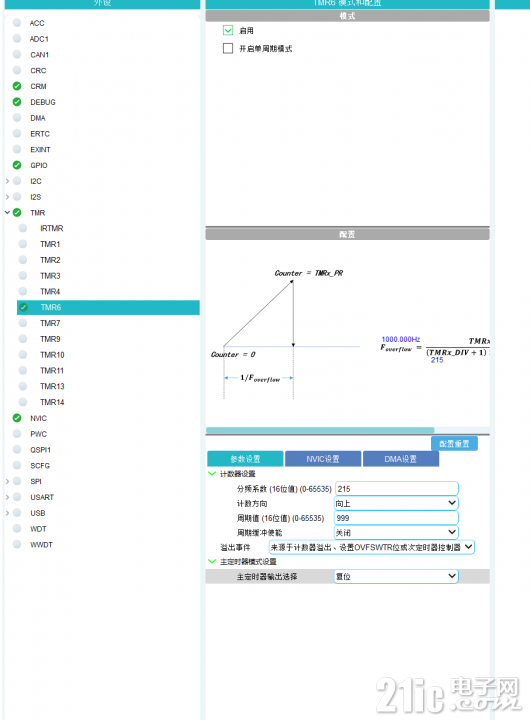Click the 分频系数 divider input field
This screenshot has width=530, height=720.
tap(397, 489)
